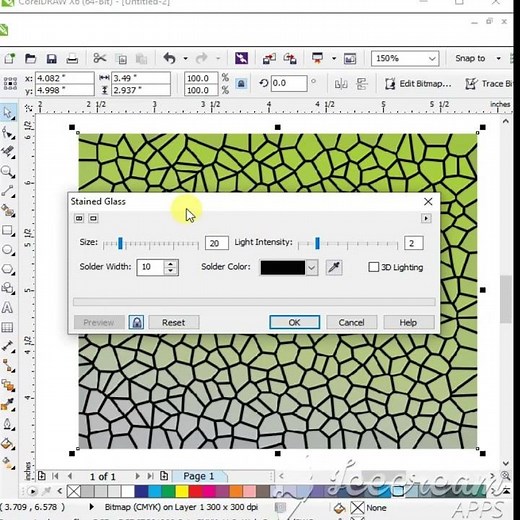520x520 pixels.
Task: Select the Table tool
Action: point(7,327)
